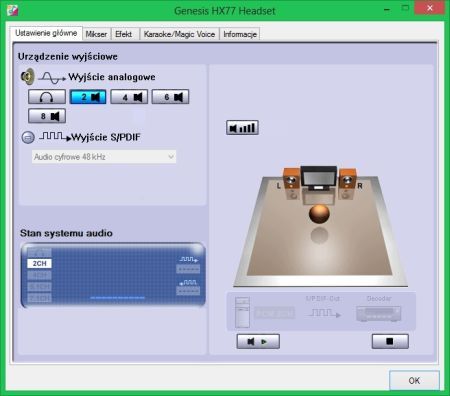The height and width of the screenshot is (396, 450).
Task: Click the 2CH indicator in audio status
Action: (x=39, y=263)
